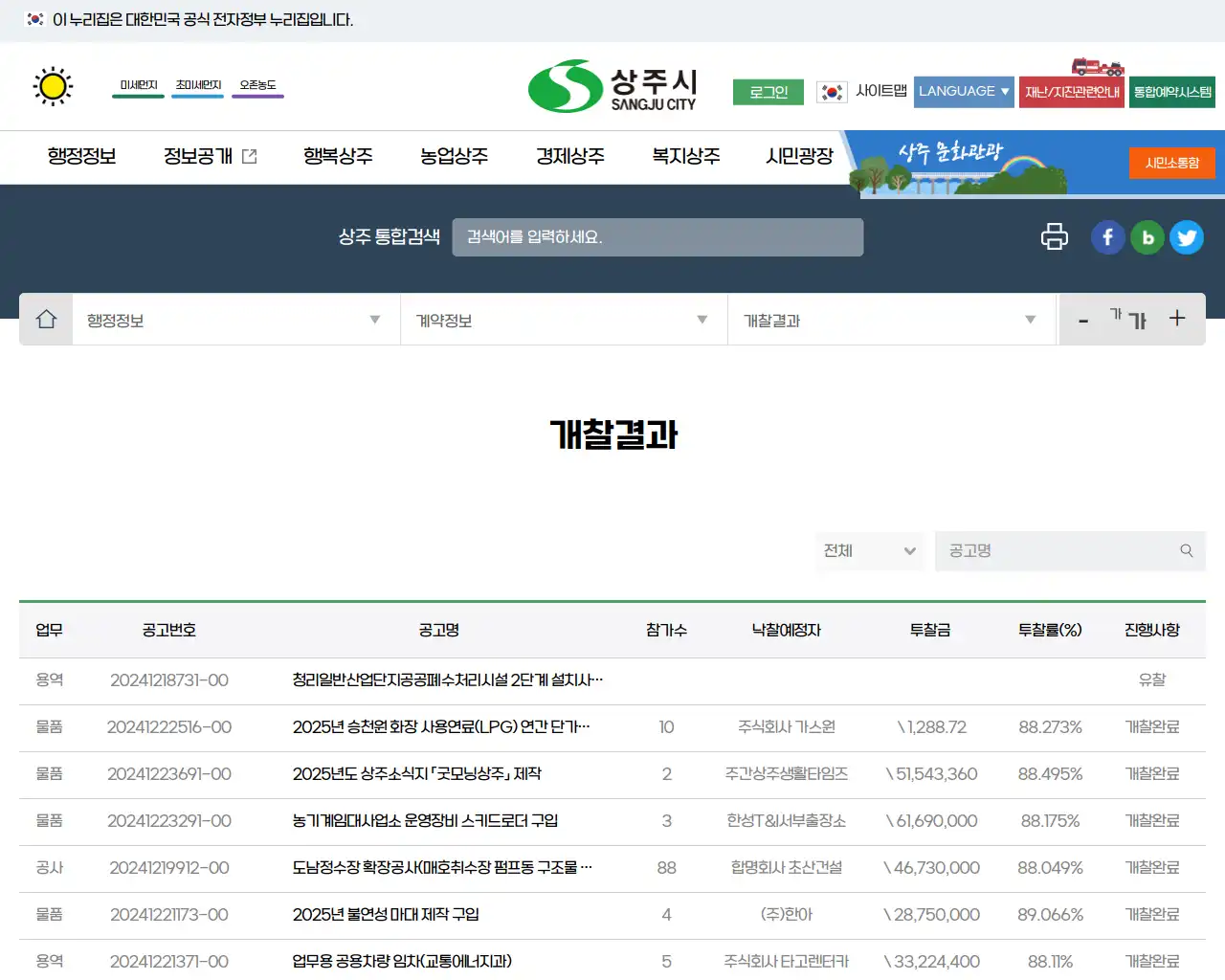Viewport: 1225px width, 980px height.
Task: Focus the 상주 통합검색 input field
Action: 657,237
